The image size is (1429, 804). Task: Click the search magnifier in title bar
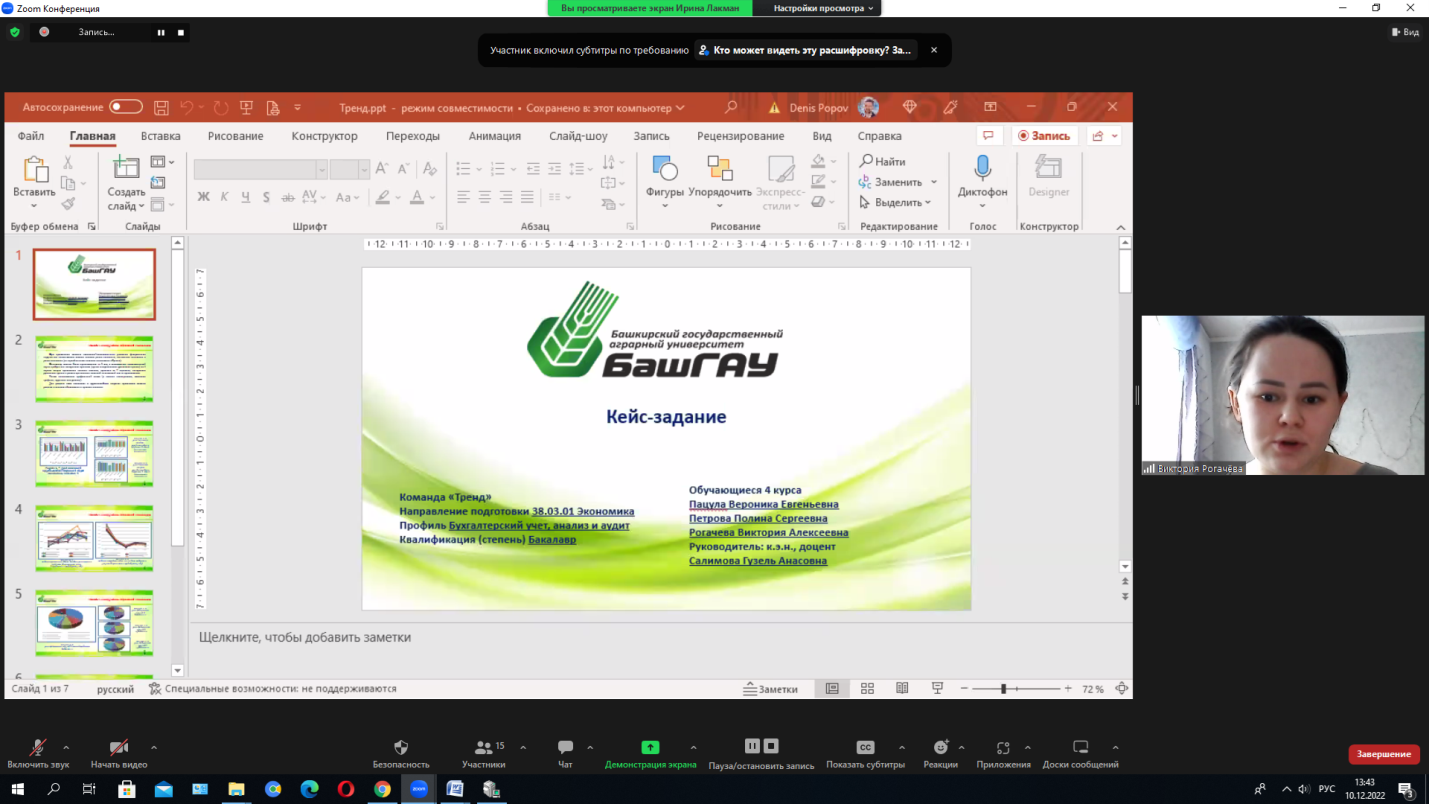(731, 107)
